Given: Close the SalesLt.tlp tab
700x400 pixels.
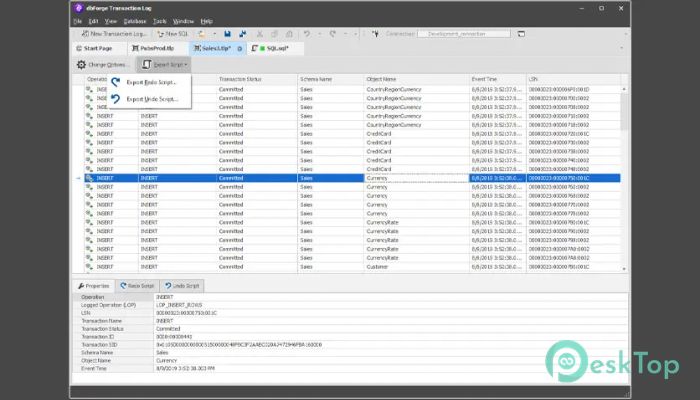Looking at the screenshot, I should tap(240, 49).
